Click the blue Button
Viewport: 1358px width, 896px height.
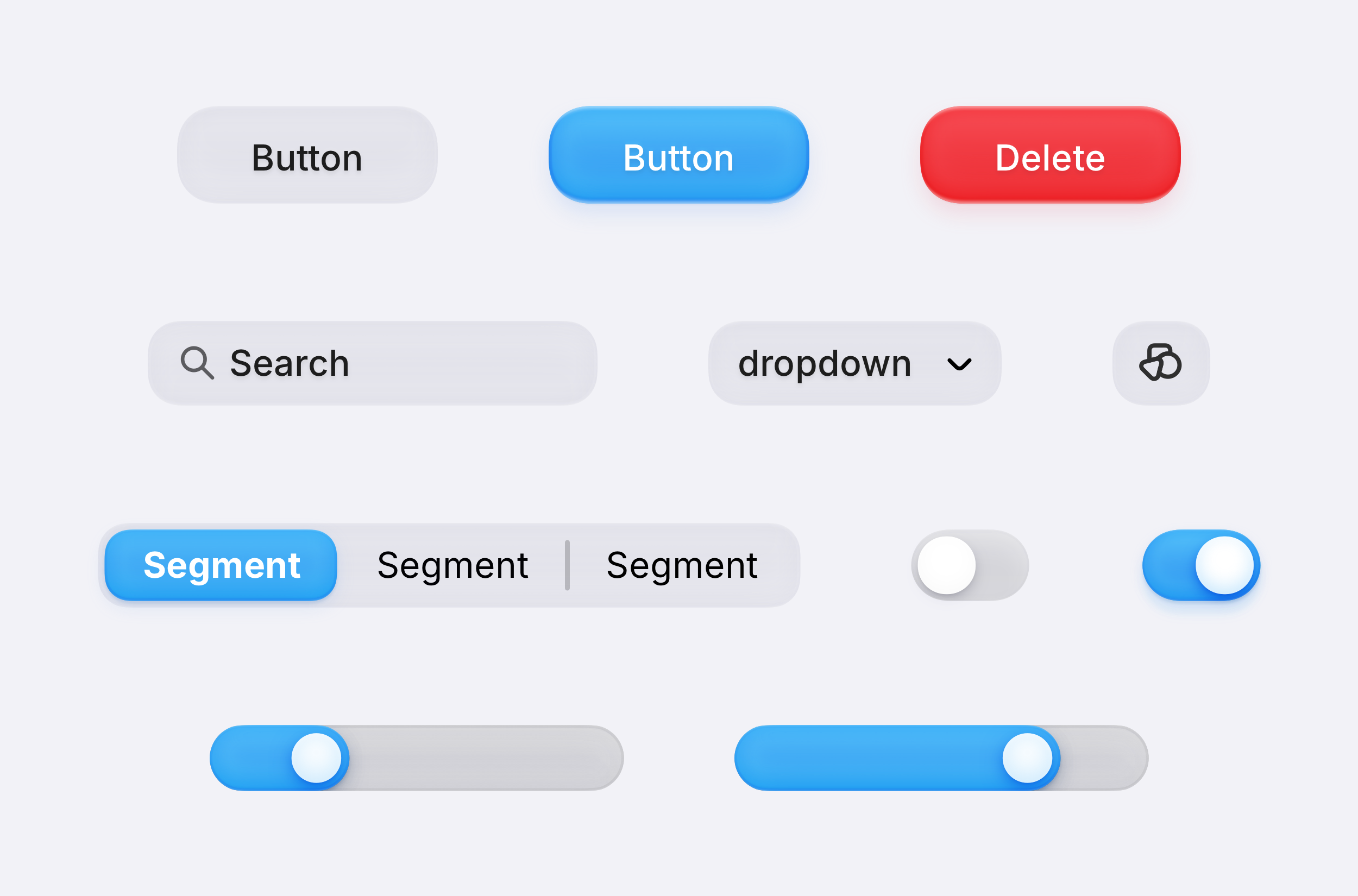pos(678,155)
